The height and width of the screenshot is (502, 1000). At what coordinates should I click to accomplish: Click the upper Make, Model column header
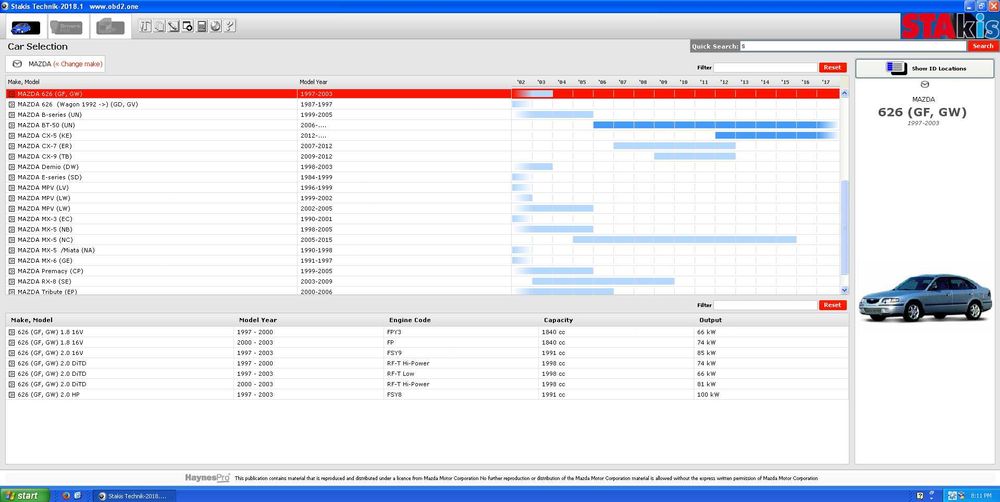coord(24,82)
